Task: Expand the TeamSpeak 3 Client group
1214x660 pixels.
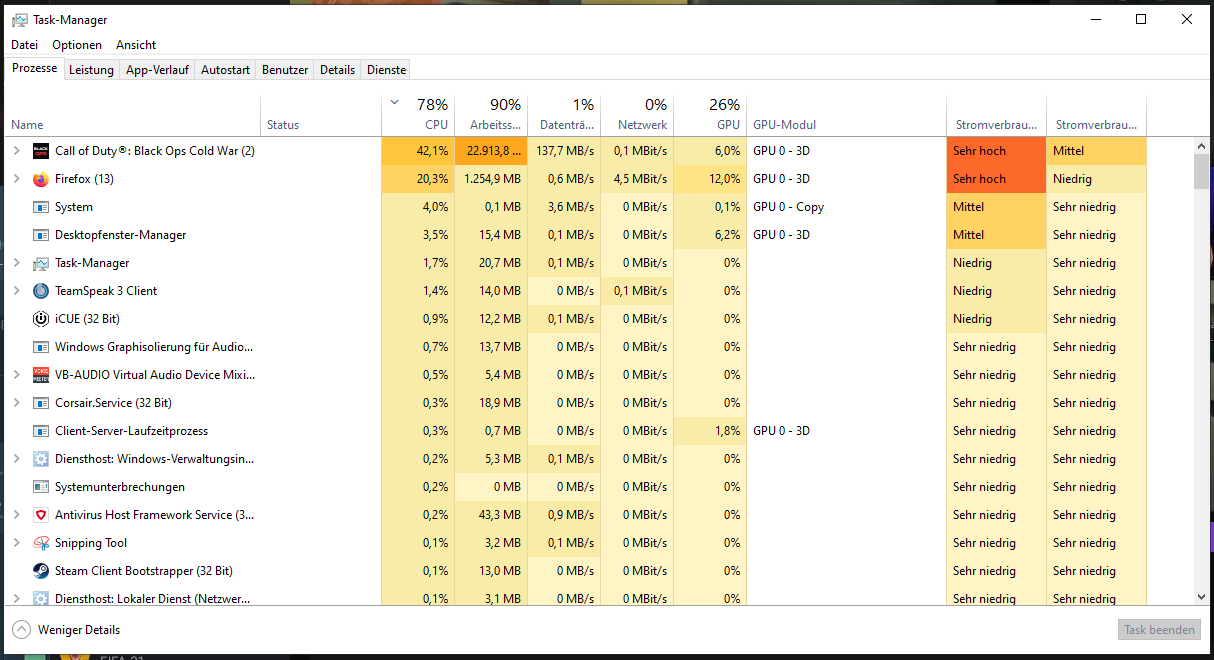Action: coord(16,291)
